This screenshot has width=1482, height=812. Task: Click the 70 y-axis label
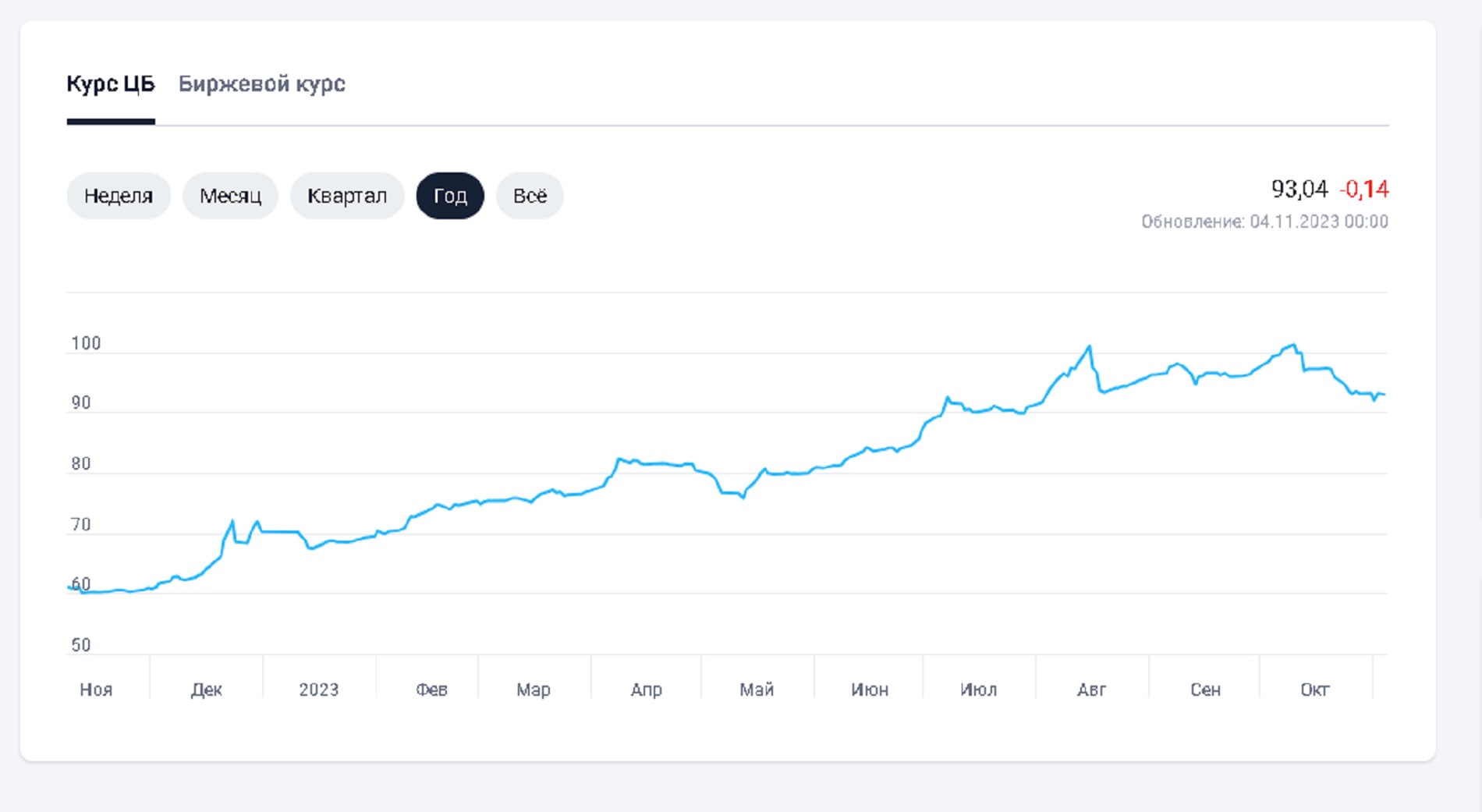click(81, 524)
